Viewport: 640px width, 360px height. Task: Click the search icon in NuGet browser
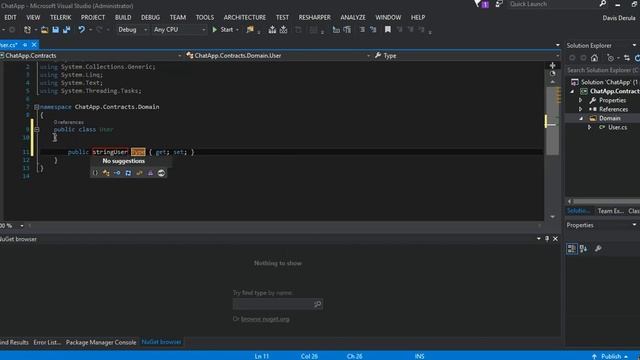pyautogui.click(x=318, y=304)
